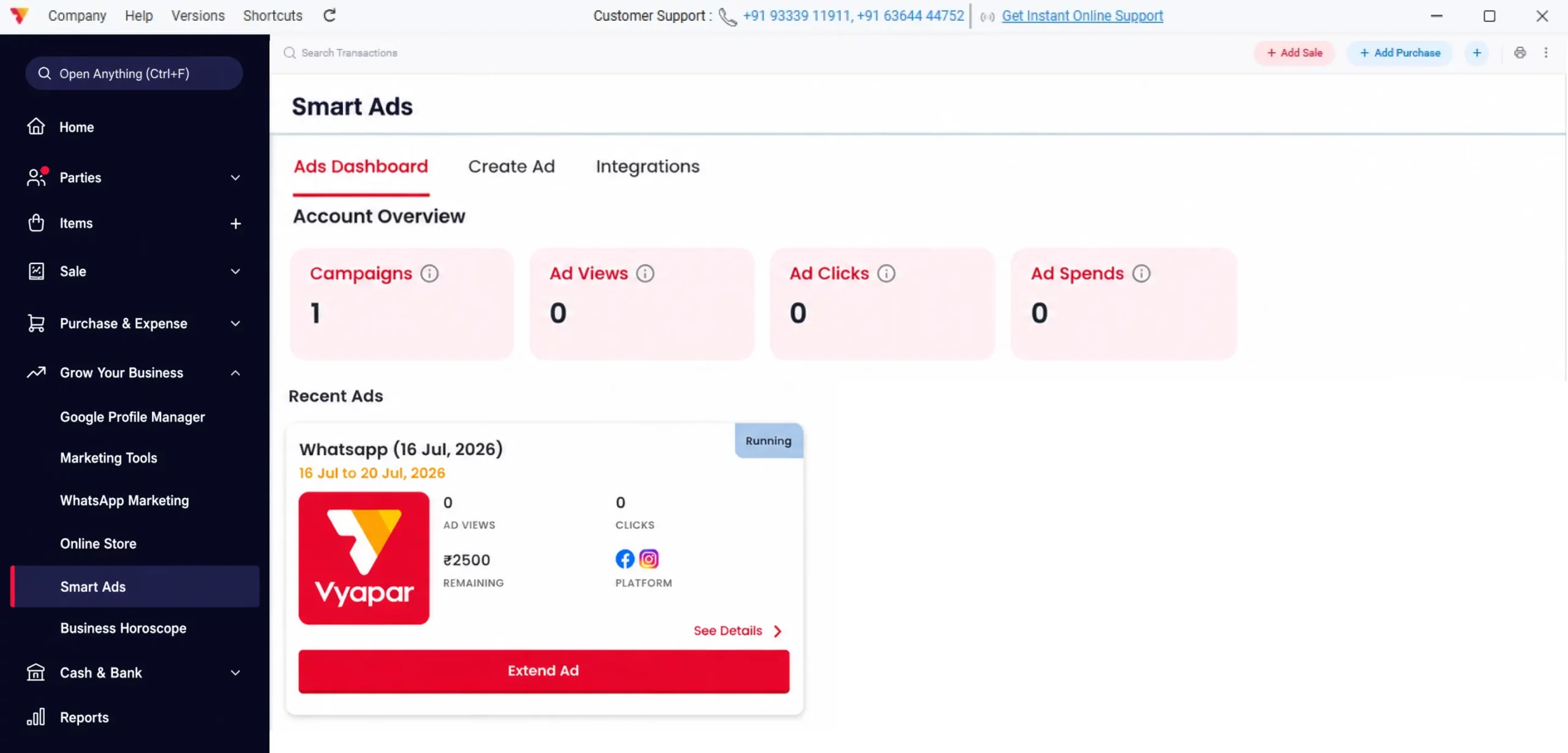Click the search icon in Open Anything box

[x=44, y=74]
